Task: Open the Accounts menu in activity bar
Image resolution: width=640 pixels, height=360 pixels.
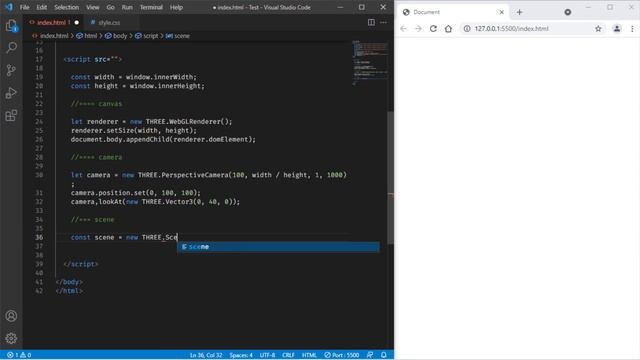Action: pyautogui.click(x=11, y=316)
